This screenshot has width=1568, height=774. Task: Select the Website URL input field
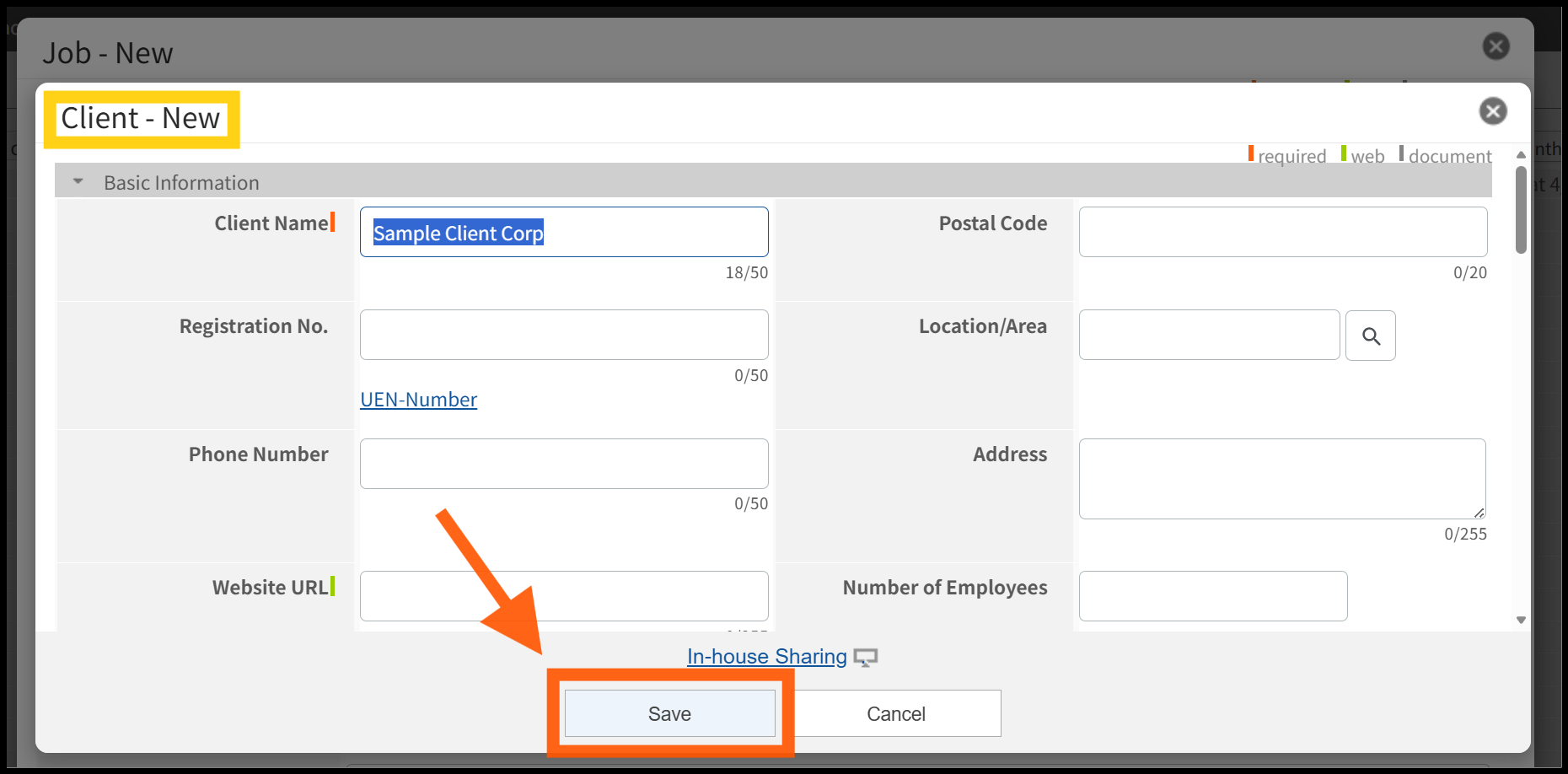563,596
